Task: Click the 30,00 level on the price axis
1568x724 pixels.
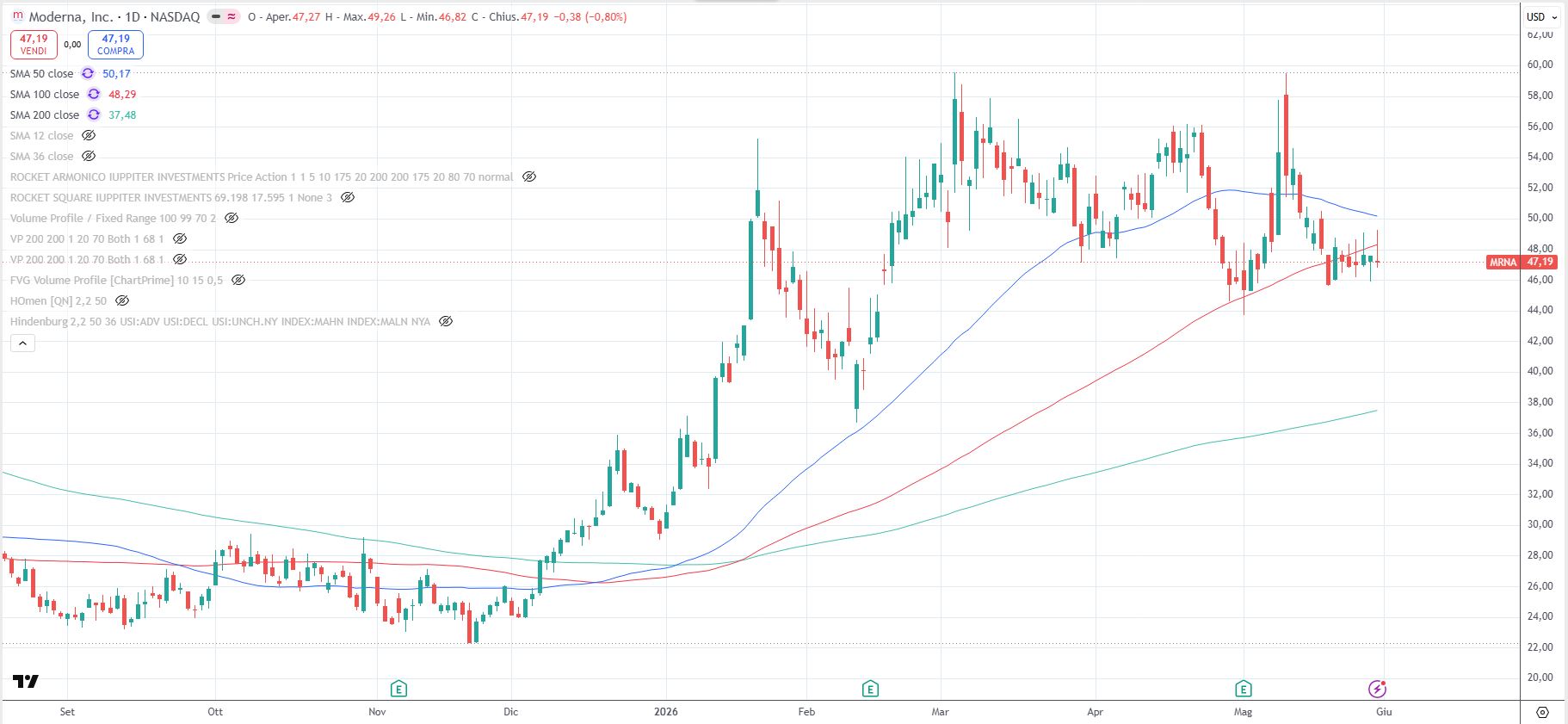Action: click(x=1540, y=524)
